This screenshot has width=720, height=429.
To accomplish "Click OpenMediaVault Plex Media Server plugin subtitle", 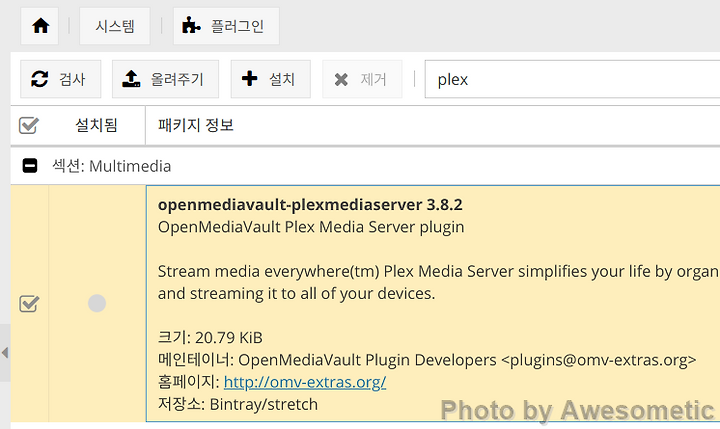I will point(311,227).
